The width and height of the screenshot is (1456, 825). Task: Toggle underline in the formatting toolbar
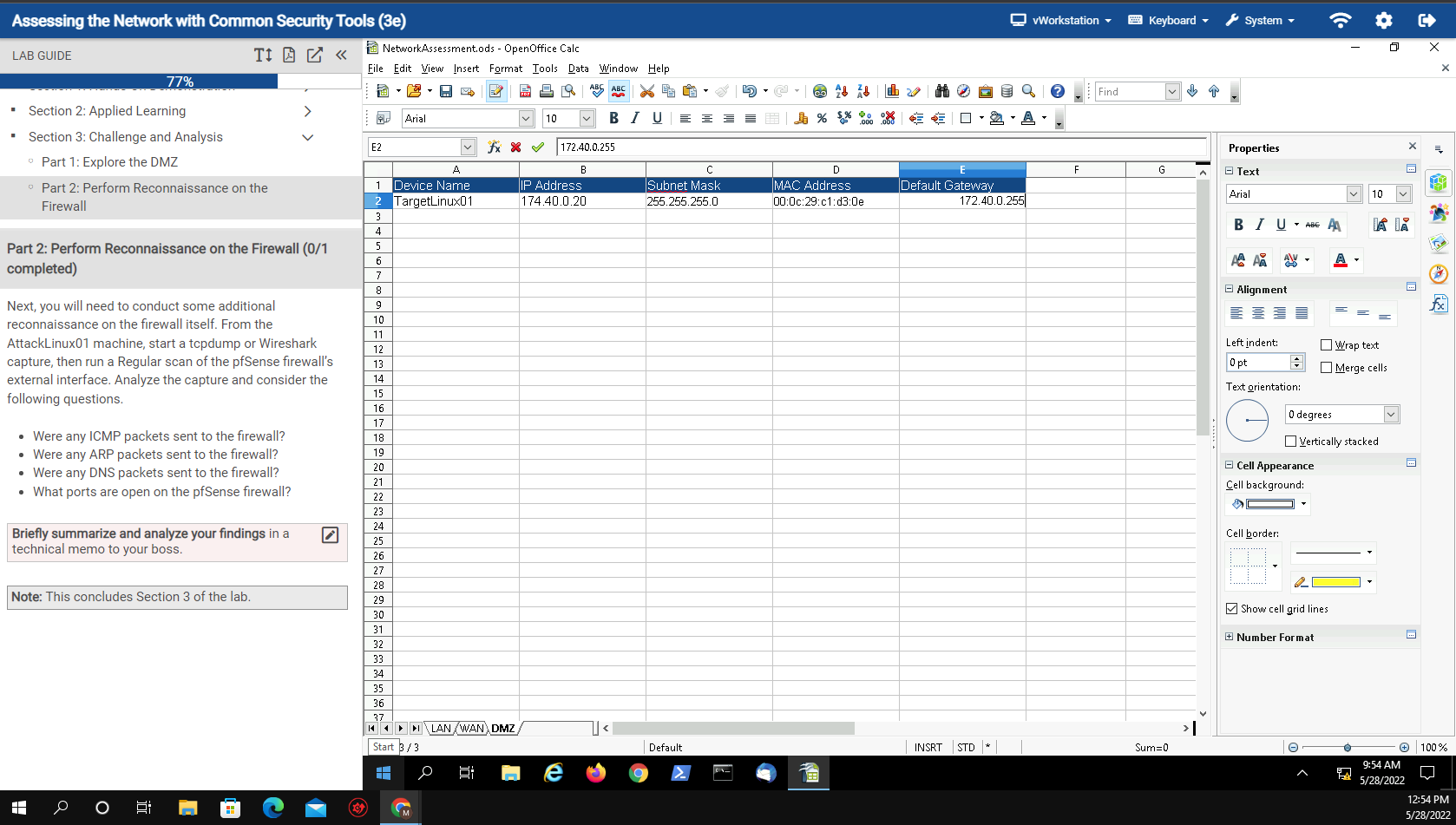pyautogui.click(x=657, y=118)
